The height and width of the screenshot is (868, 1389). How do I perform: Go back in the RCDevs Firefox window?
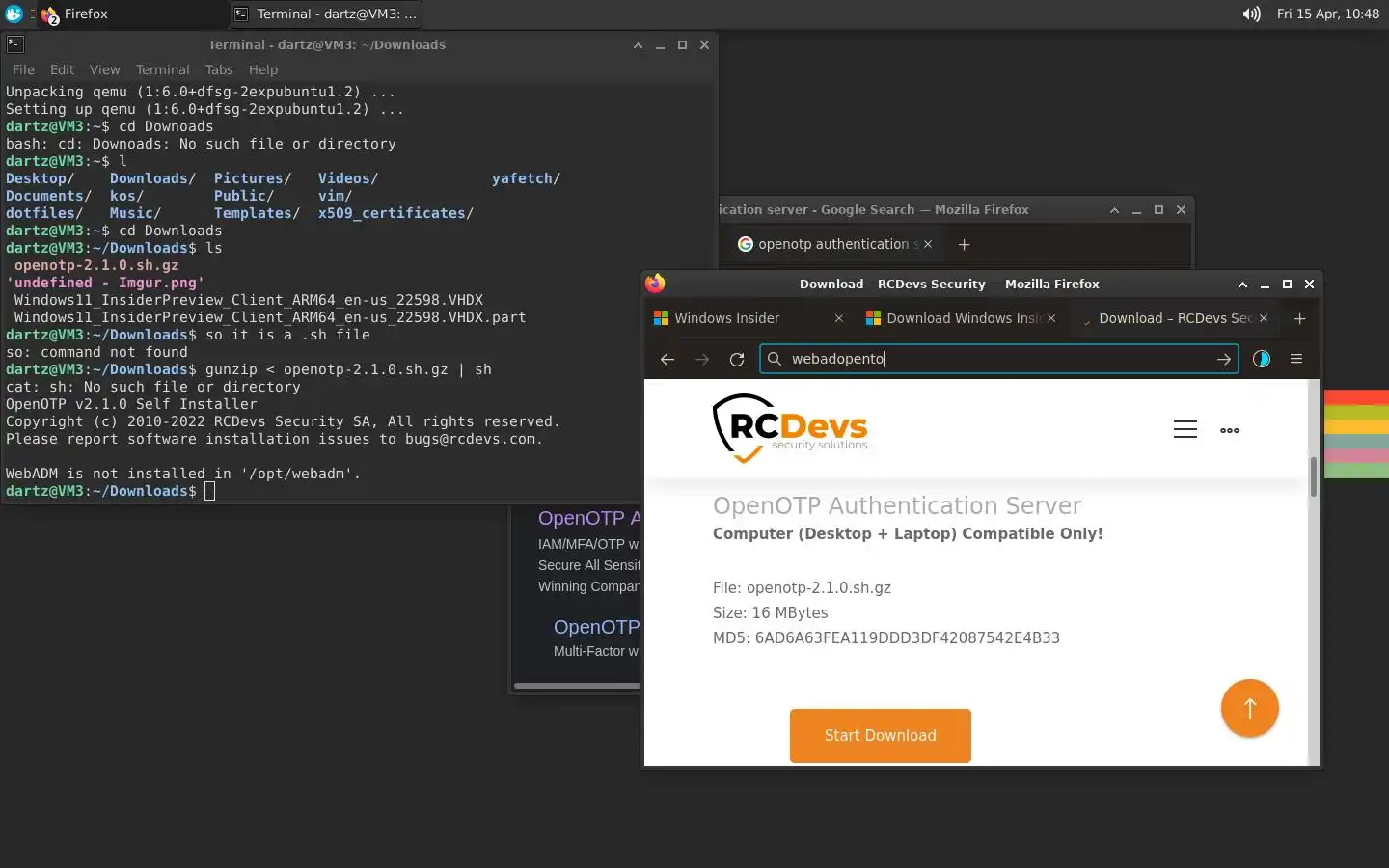coord(667,359)
